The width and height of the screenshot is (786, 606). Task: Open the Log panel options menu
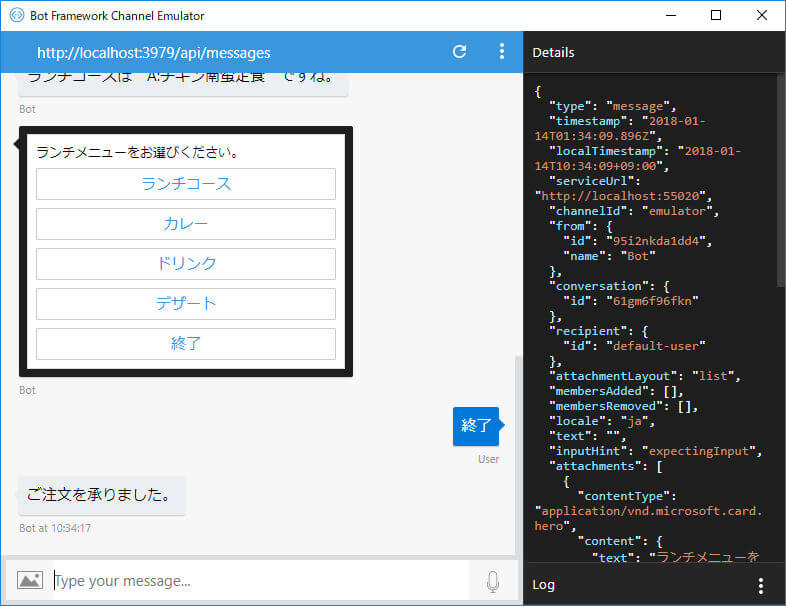pyautogui.click(x=760, y=585)
